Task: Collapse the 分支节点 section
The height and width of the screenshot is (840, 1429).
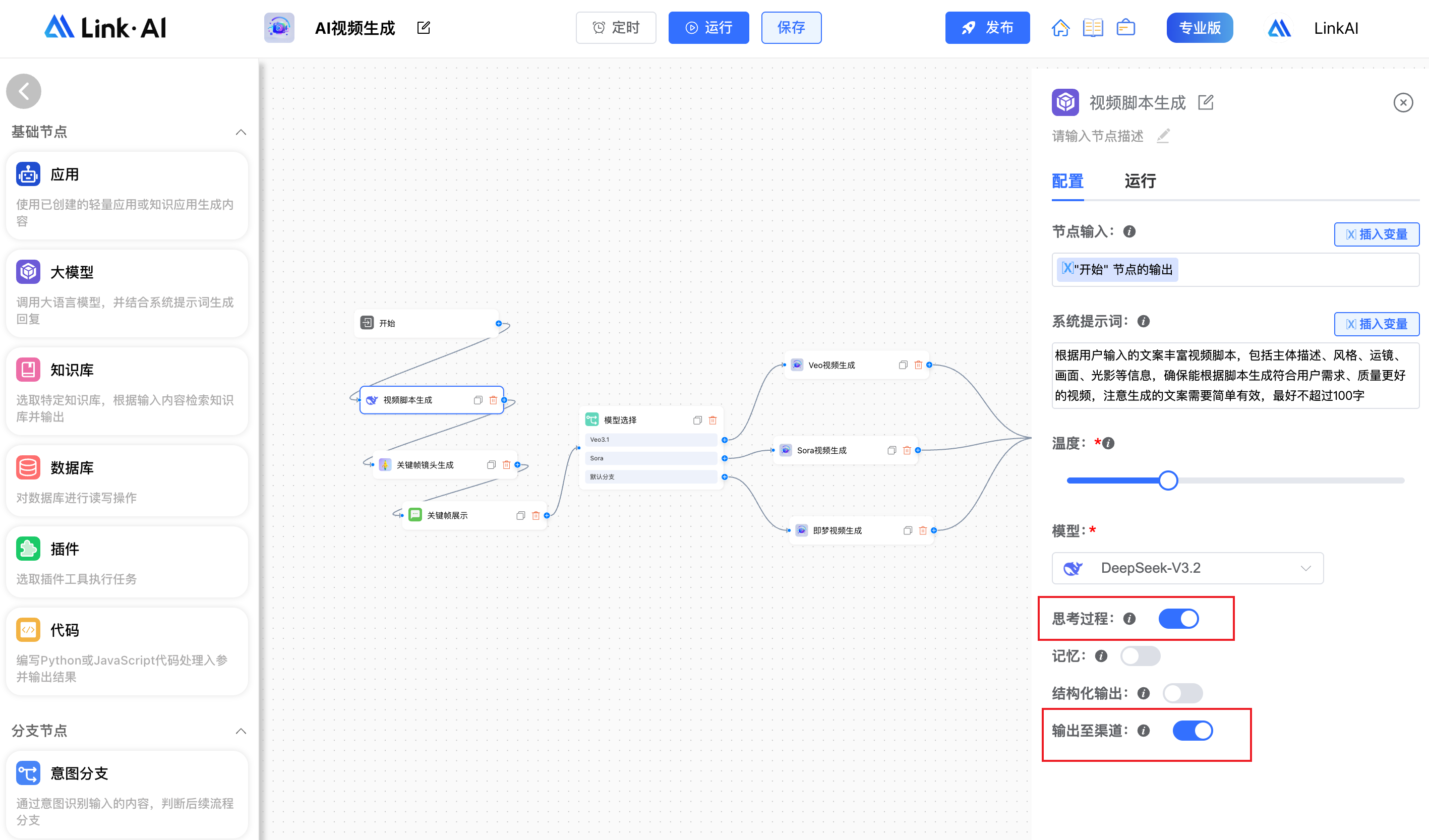Action: 241,731
